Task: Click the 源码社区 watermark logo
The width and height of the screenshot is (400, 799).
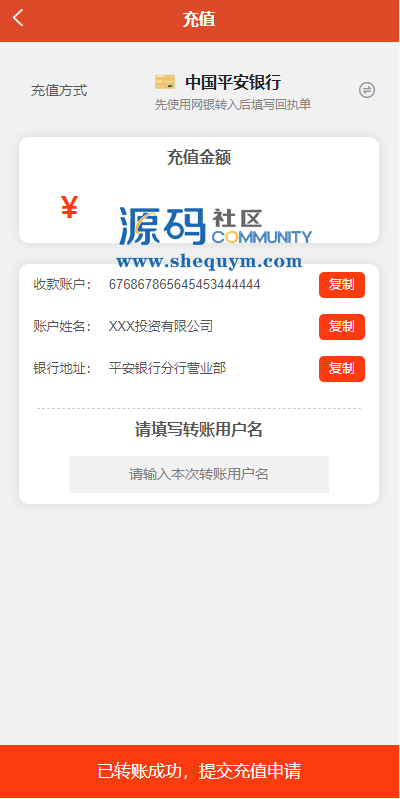Action: tap(216, 226)
